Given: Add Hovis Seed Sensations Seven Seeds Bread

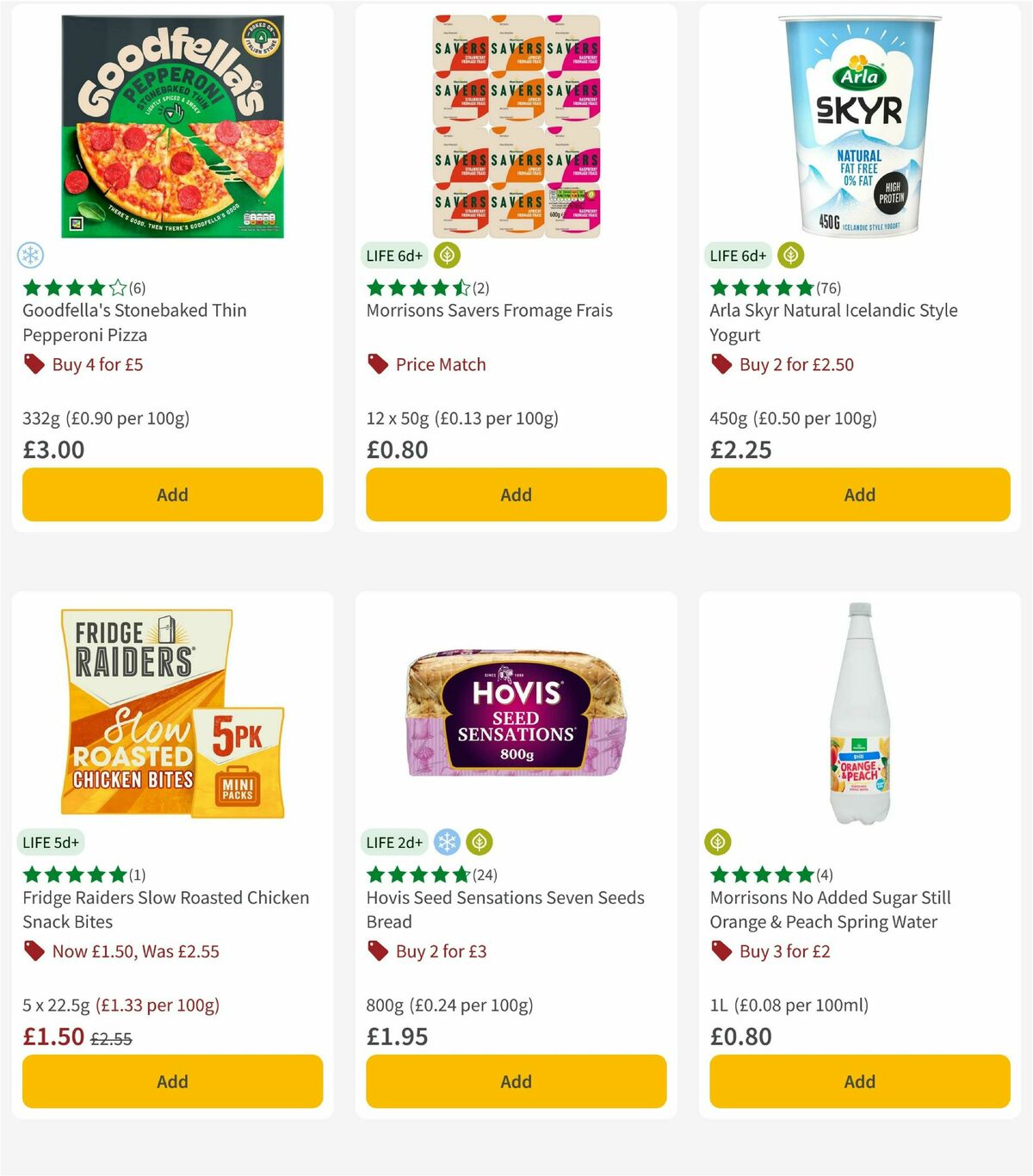Looking at the screenshot, I should coord(515,1081).
